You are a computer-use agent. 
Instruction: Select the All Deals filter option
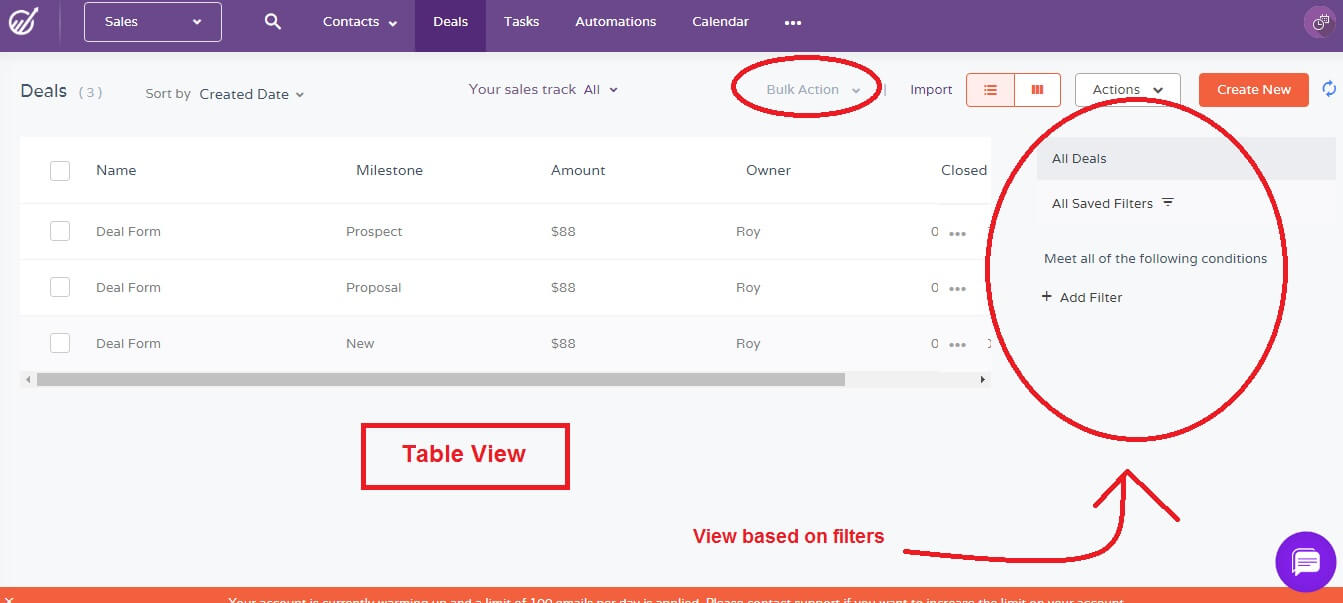1077,158
